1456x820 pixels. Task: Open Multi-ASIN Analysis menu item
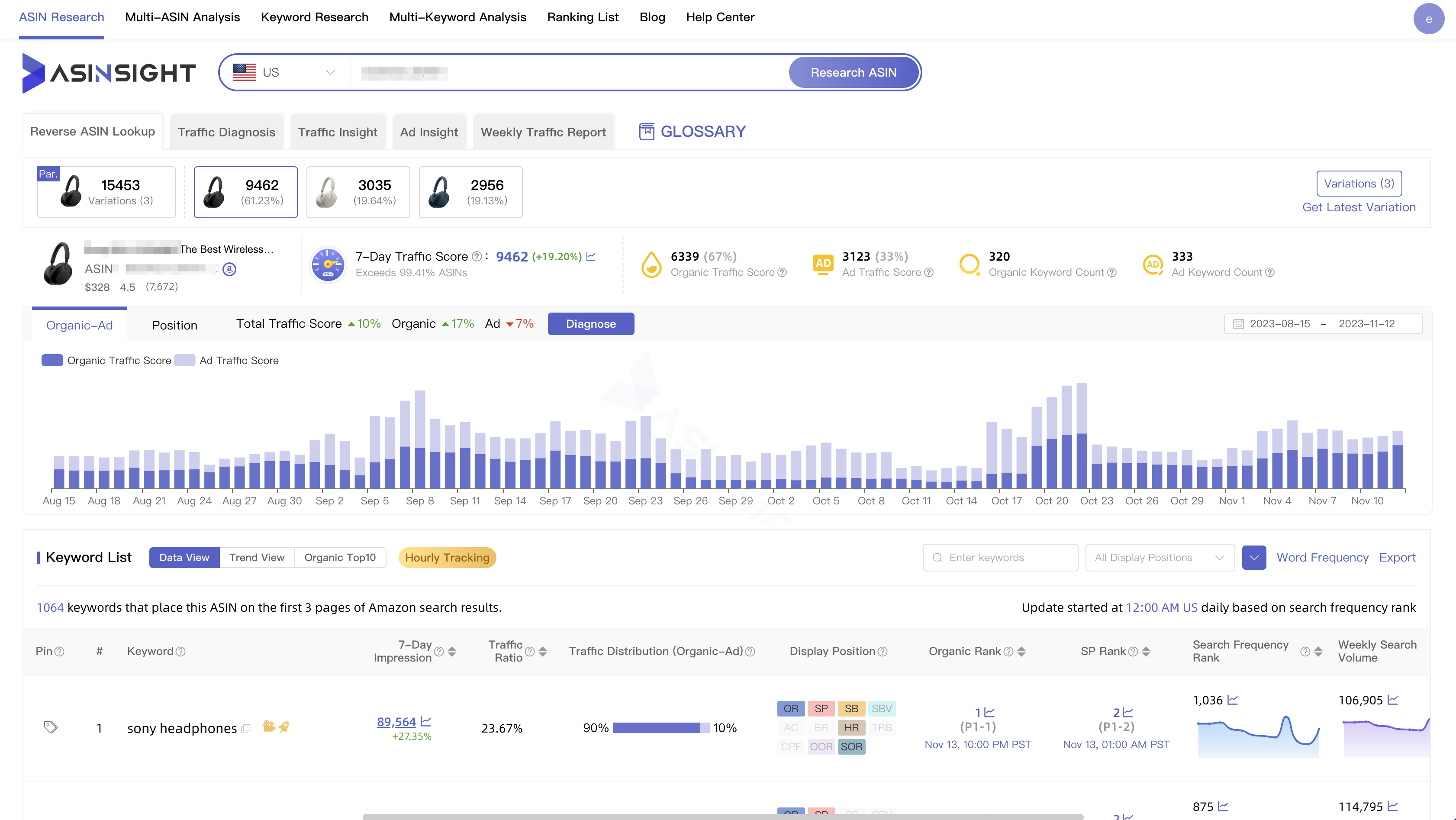[183, 17]
